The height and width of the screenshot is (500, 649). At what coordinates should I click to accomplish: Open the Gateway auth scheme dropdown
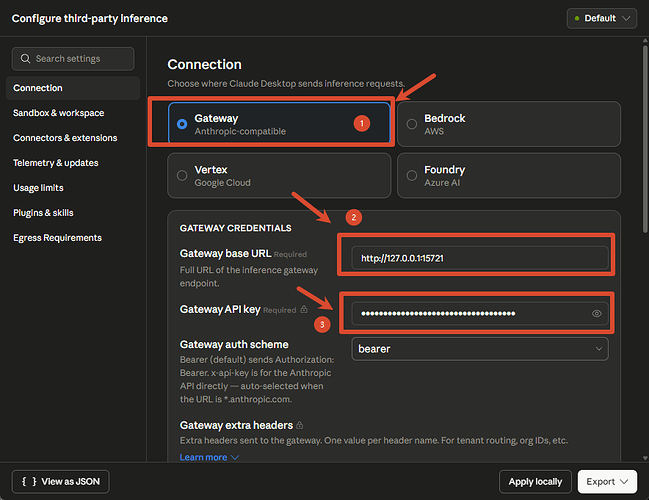480,349
